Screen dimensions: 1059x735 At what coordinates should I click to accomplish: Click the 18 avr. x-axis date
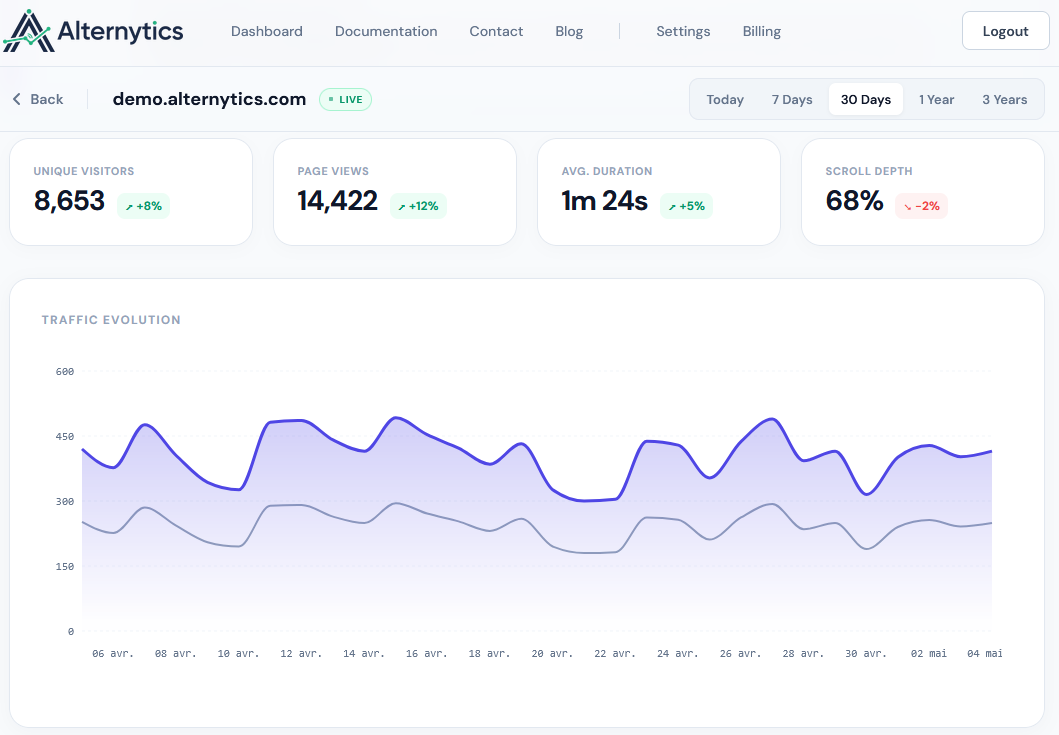490,653
